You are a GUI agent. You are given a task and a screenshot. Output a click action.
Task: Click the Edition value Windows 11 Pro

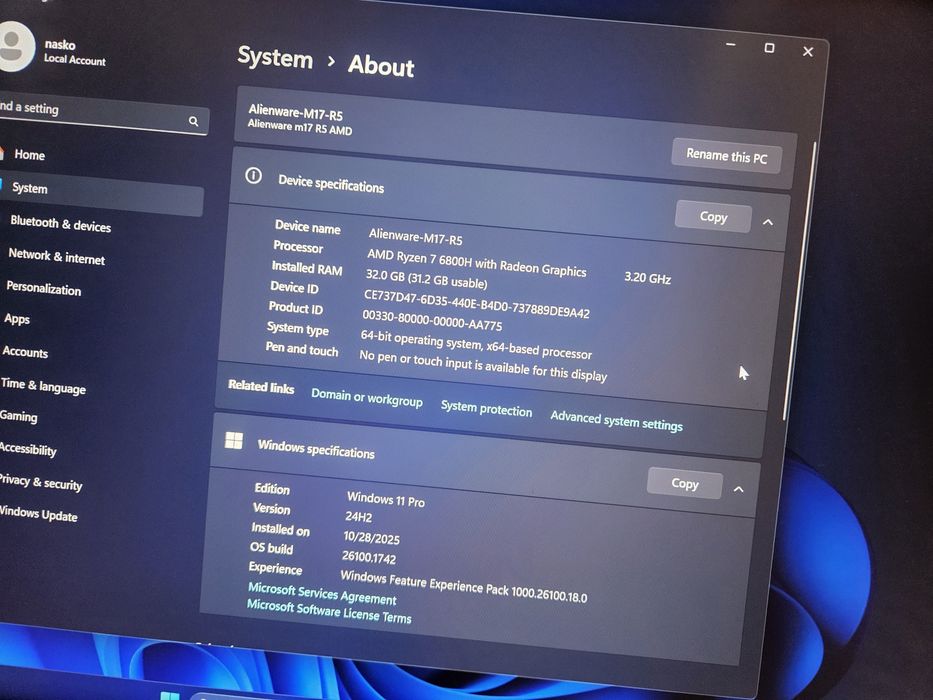coord(386,499)
